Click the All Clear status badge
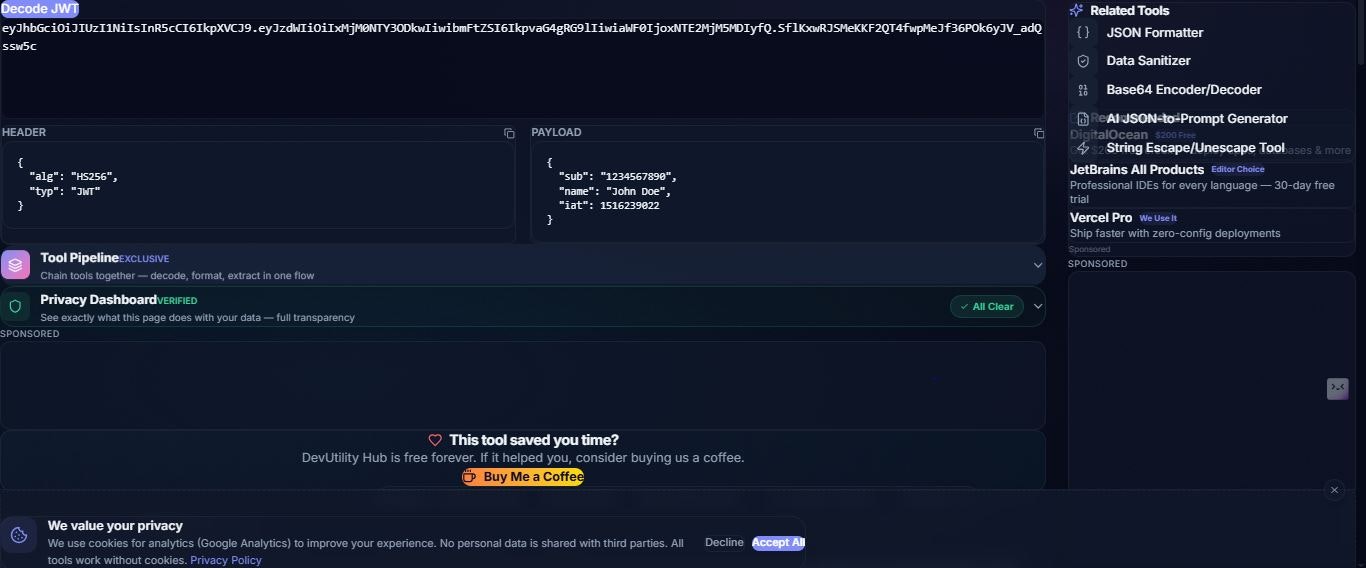 tap(987, 307)
